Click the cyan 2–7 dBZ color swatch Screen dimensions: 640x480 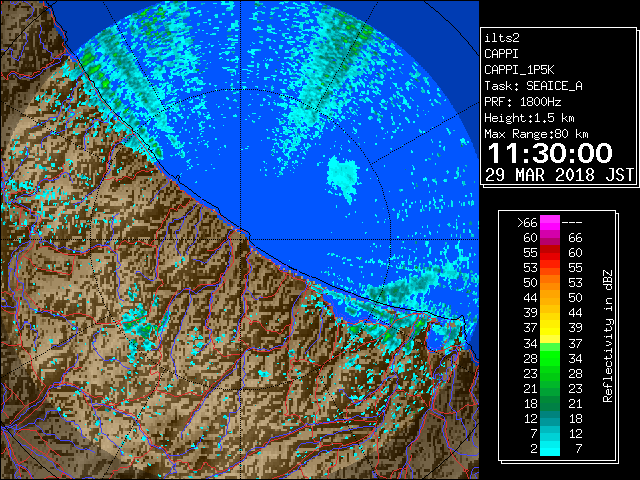[x=550, y=448]
